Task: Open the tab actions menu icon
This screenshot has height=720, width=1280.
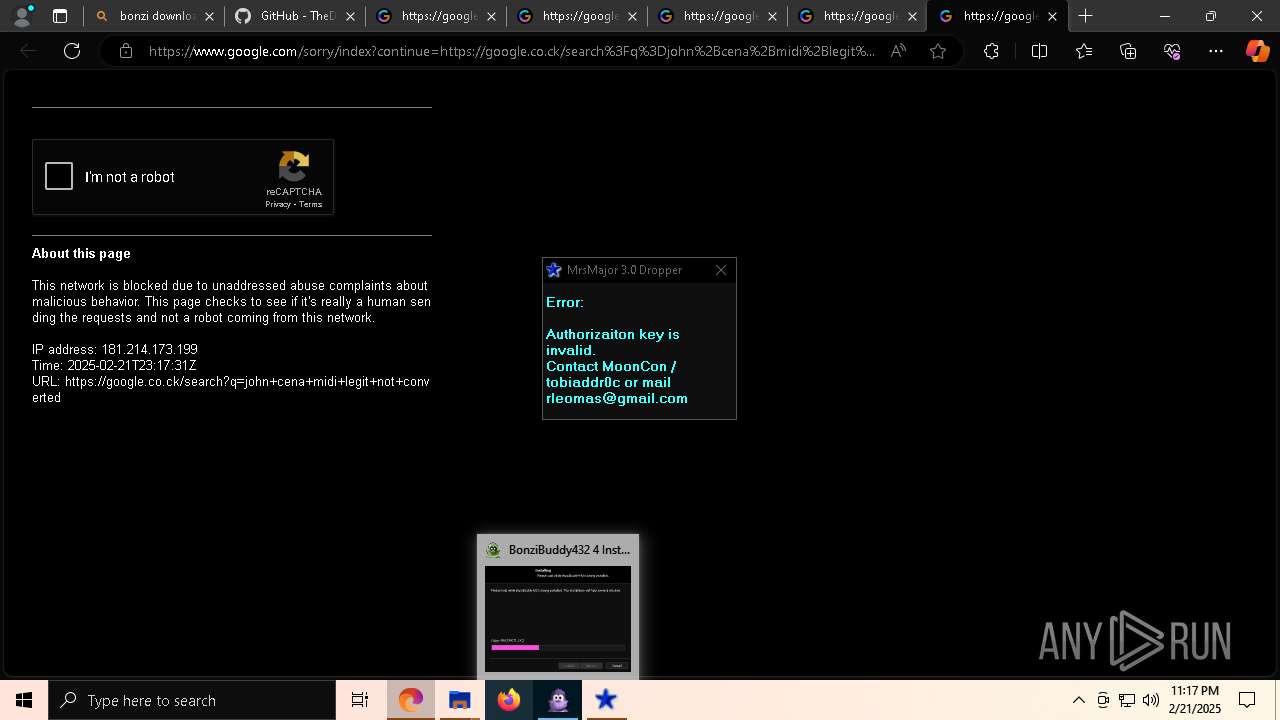Action: [x=60, y=16]
